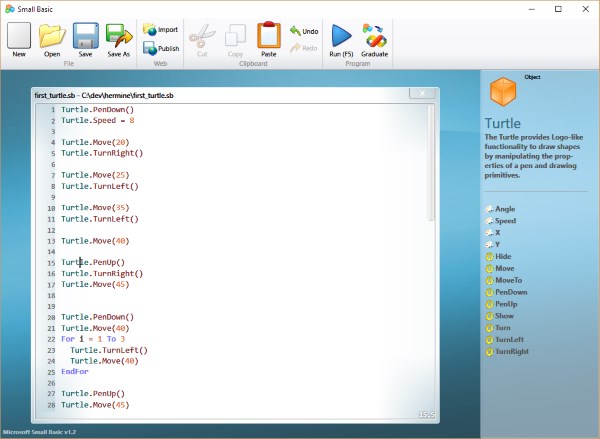Select the Hide operation in help list
The width and height of the screenshot is (600, 439).
[498, 256]
